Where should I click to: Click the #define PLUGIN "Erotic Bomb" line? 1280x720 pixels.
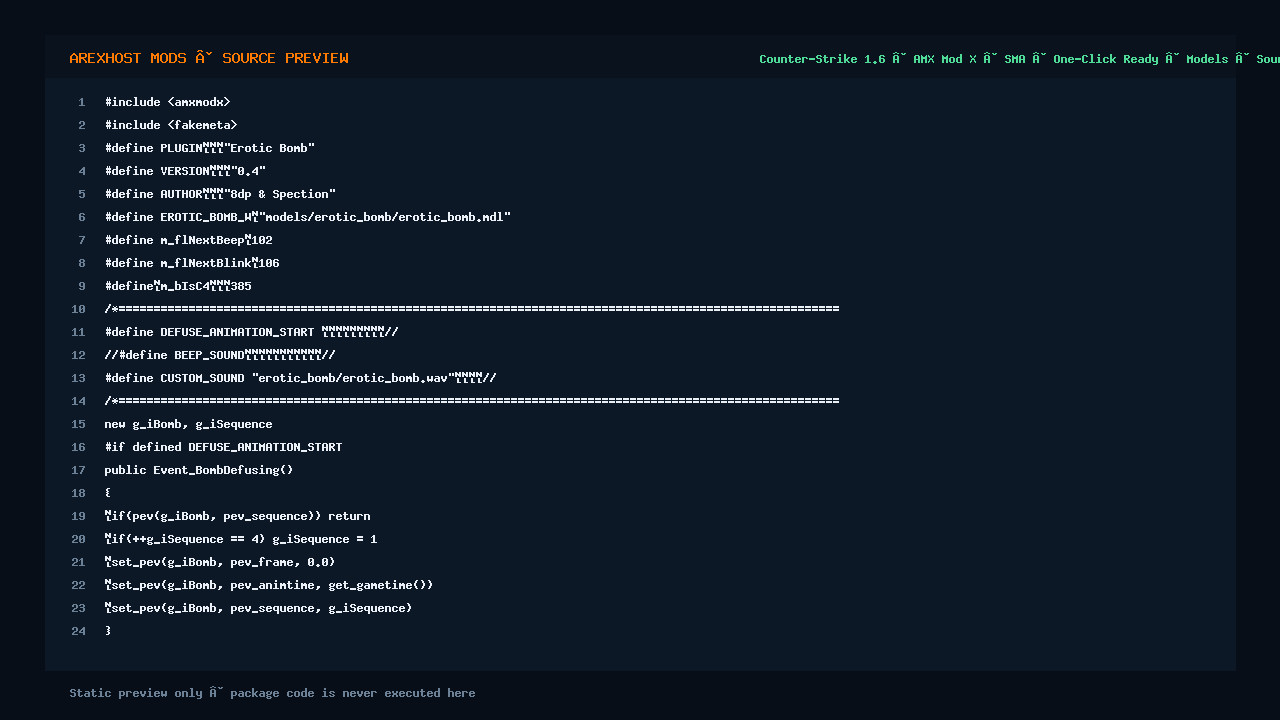210,148
